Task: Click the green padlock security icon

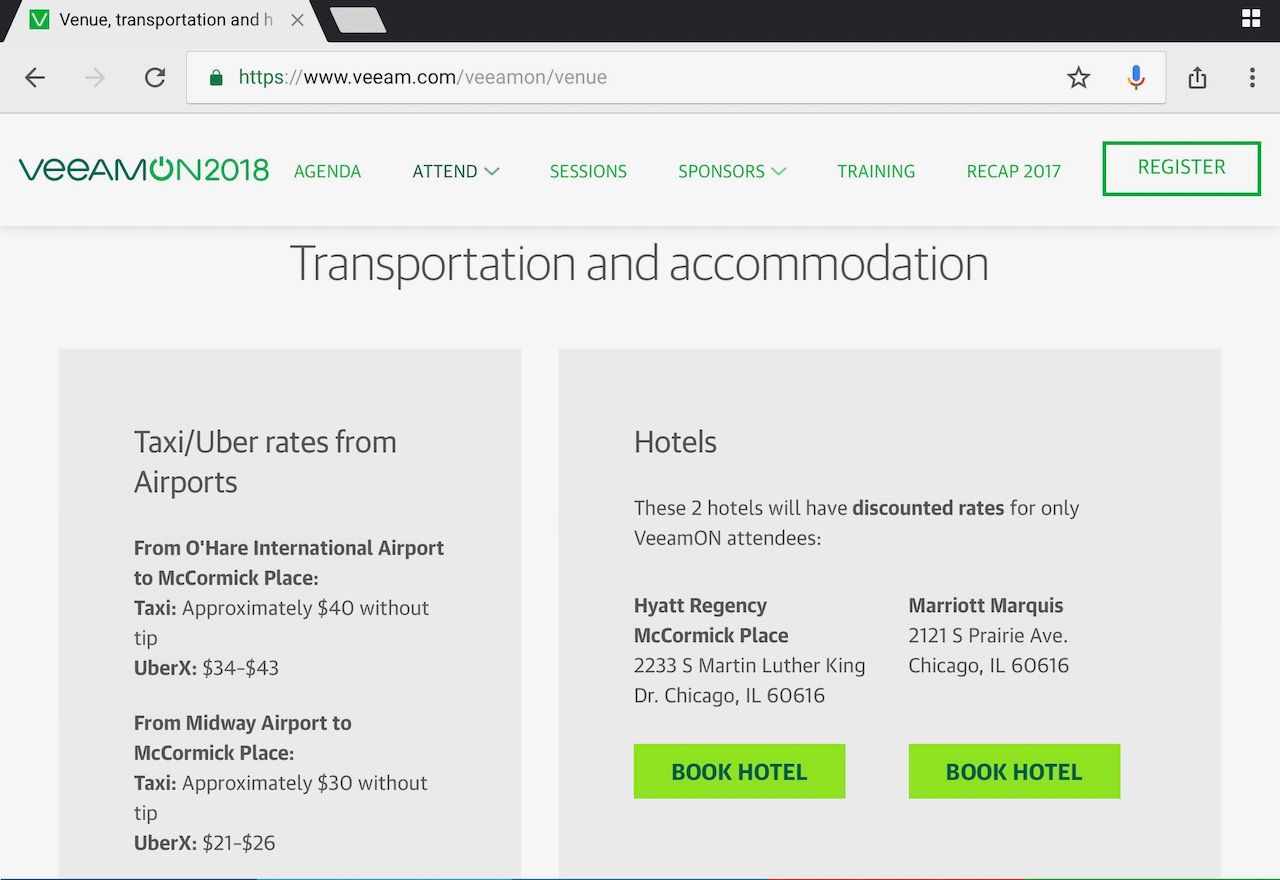Action: [216, 78]
